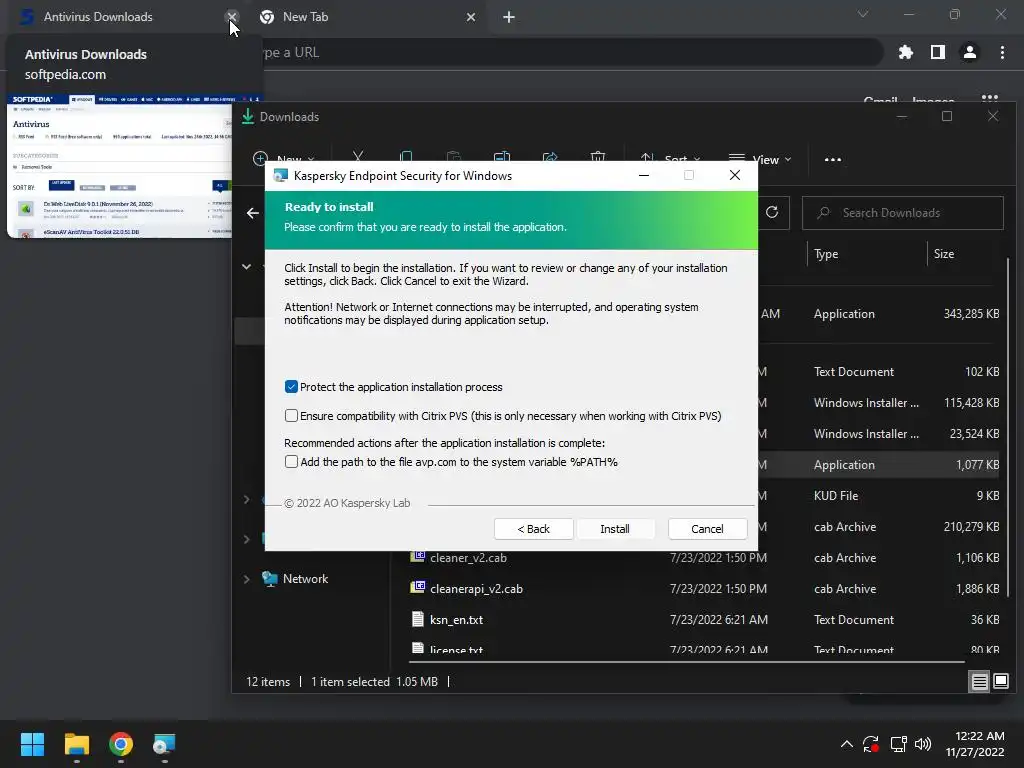Viewport: 1024px width, 768px height.
Task: Click Install to begin Kaspersky installation
Action: point(615,529)
